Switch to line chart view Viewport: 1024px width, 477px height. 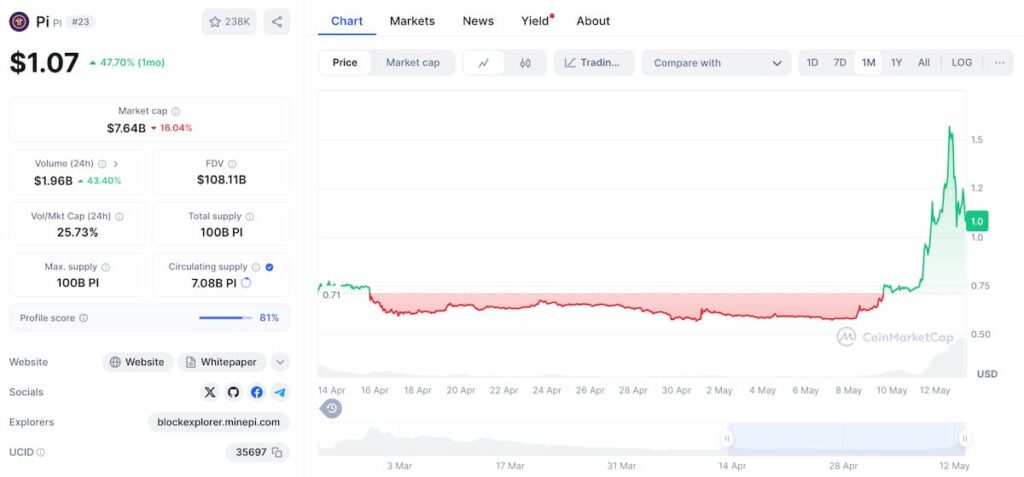coord(483,63)
